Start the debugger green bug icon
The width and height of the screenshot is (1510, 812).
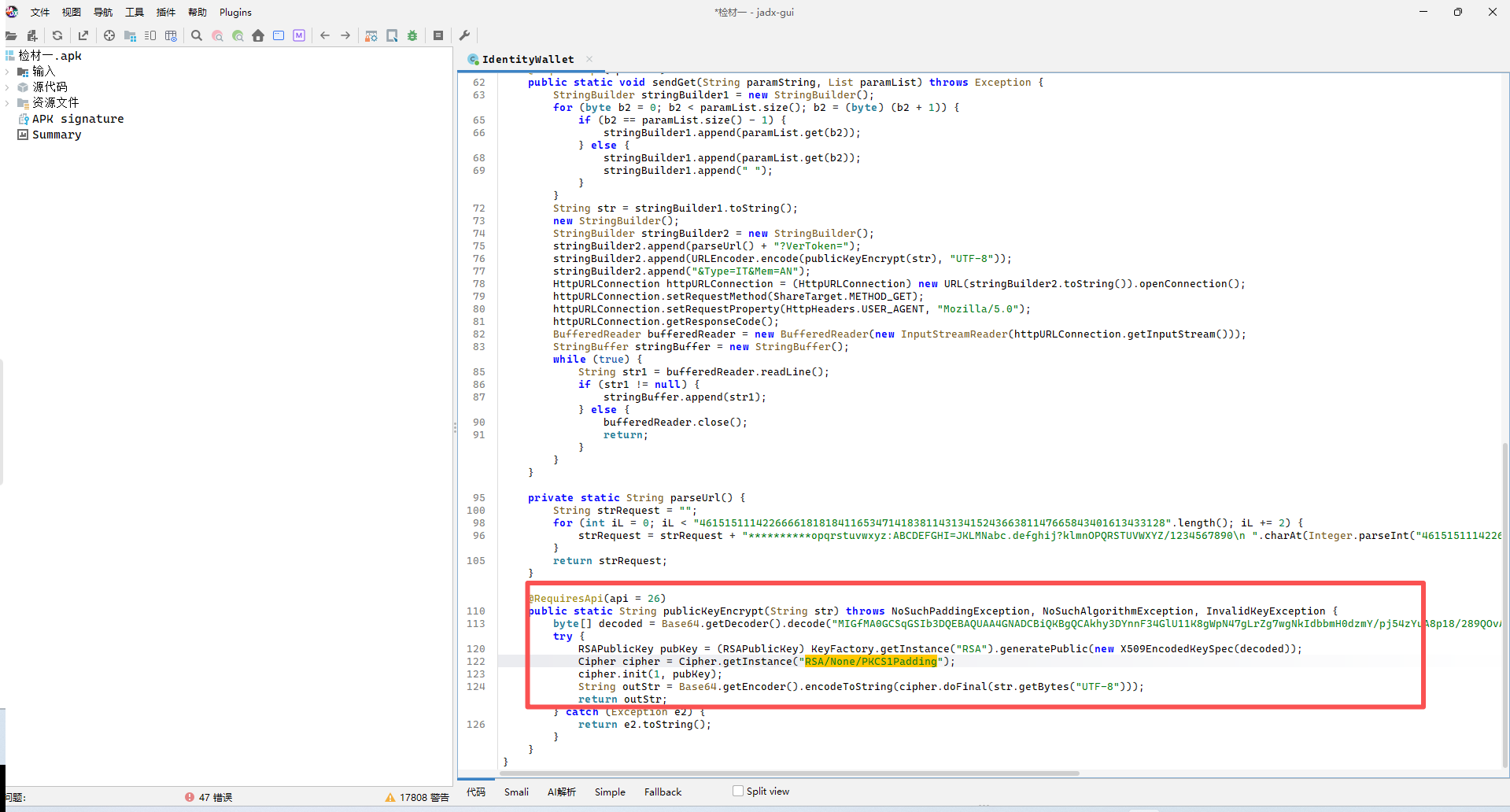[412, 35]
